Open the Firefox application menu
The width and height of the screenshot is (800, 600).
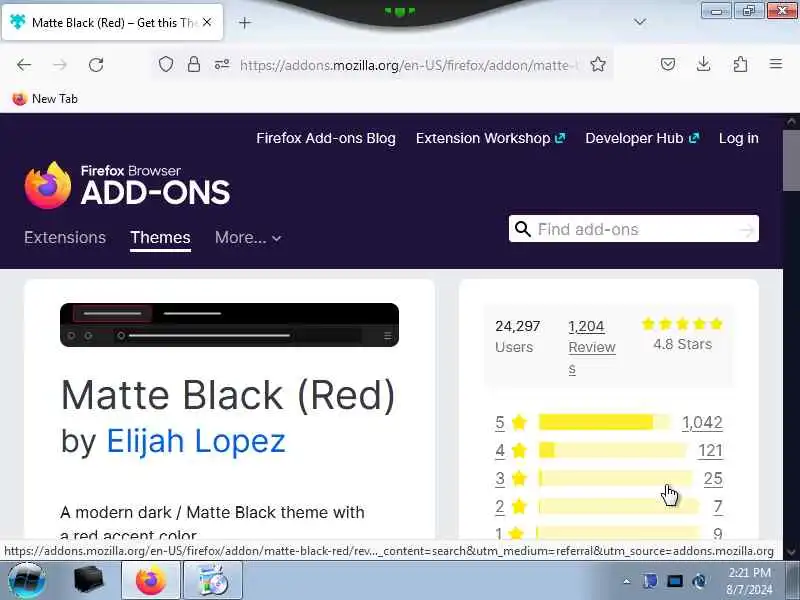[776, 64]
